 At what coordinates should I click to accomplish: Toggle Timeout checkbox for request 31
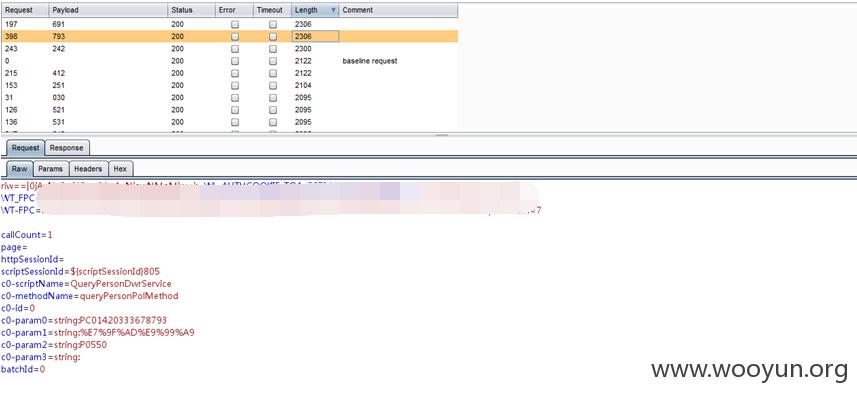273,98
